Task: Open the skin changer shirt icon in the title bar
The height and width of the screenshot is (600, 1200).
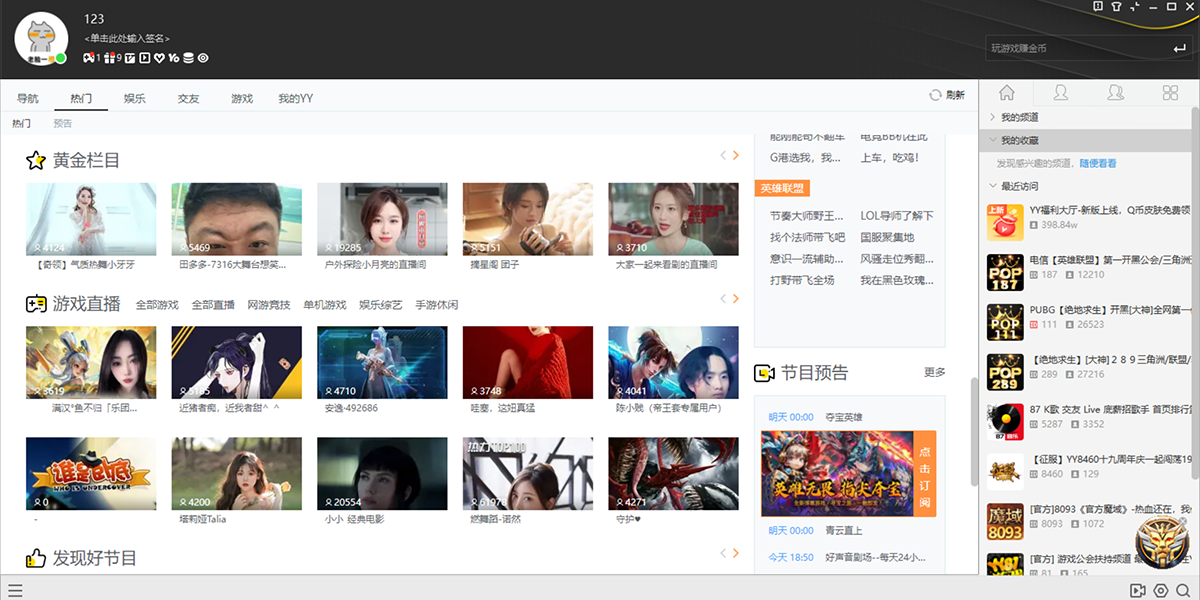Action: [x=1116, y=8]
